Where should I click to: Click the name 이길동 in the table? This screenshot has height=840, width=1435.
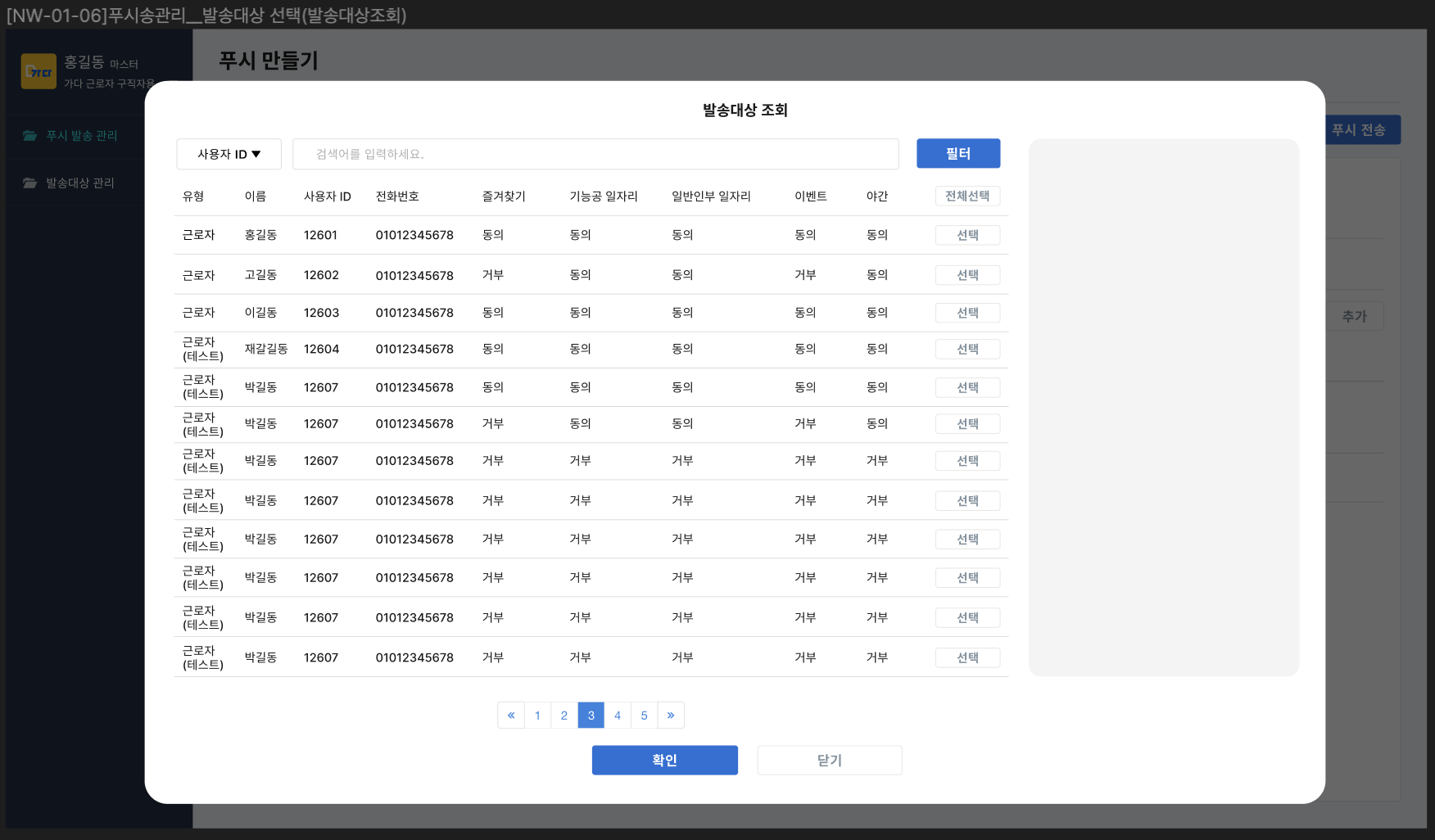pos(260,314)
